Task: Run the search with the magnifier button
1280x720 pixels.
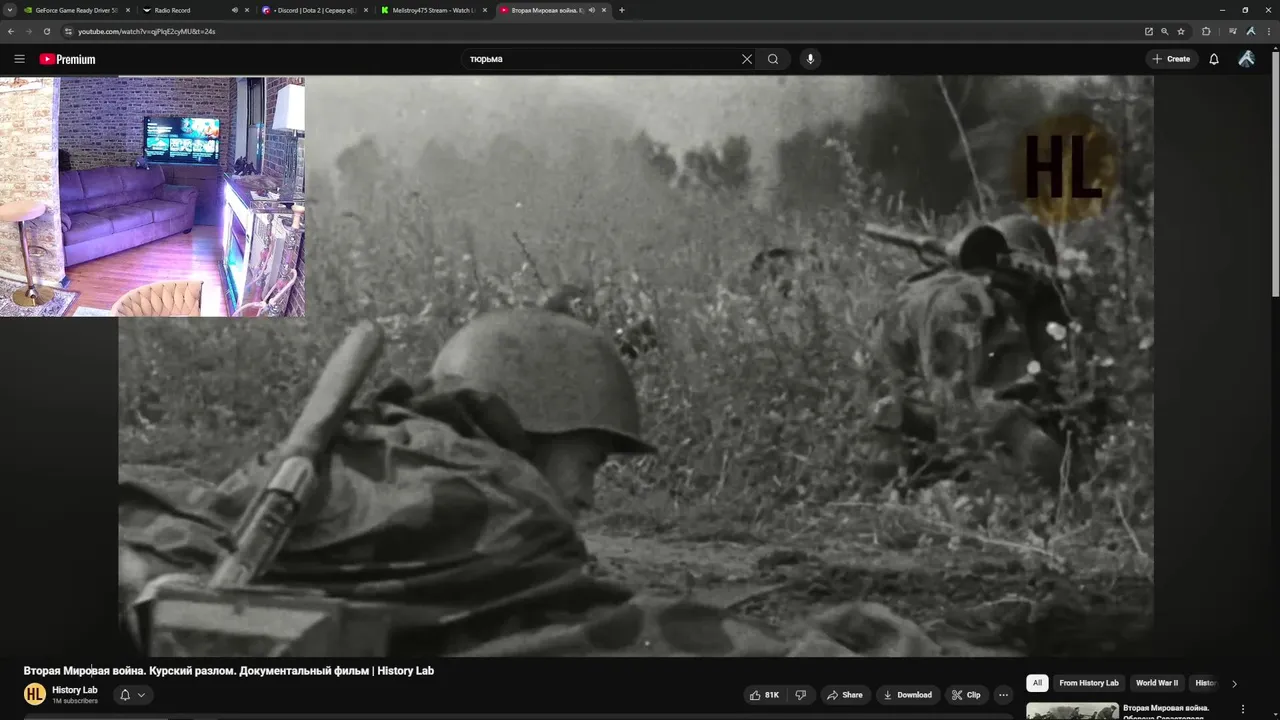Action: (x=773, y=59)
